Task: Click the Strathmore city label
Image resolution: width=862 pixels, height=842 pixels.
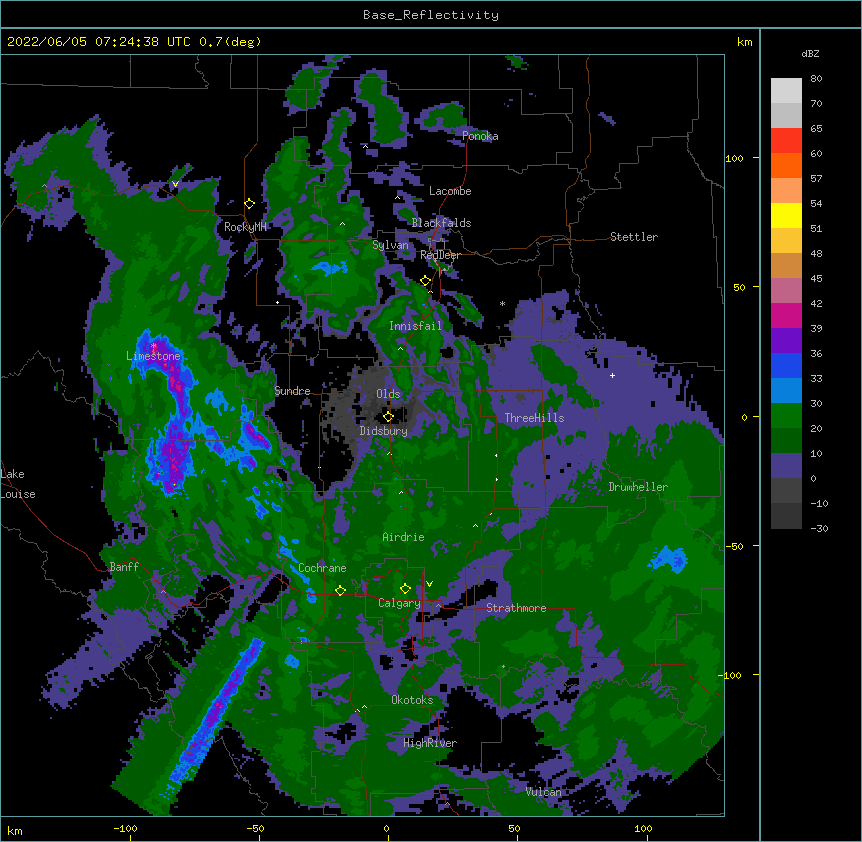Action: 516,608
